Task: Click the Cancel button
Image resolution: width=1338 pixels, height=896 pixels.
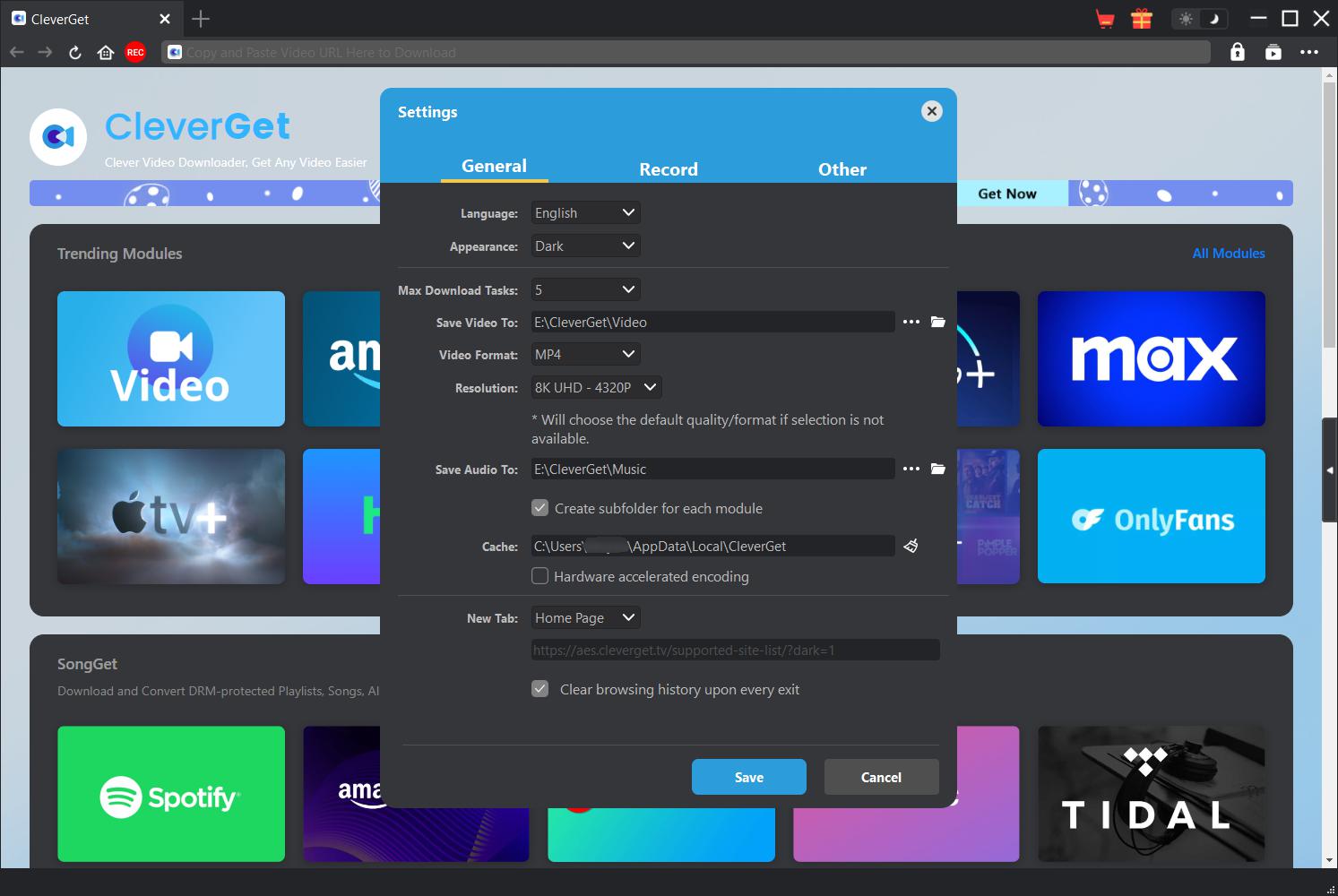Action: point(882,777)
